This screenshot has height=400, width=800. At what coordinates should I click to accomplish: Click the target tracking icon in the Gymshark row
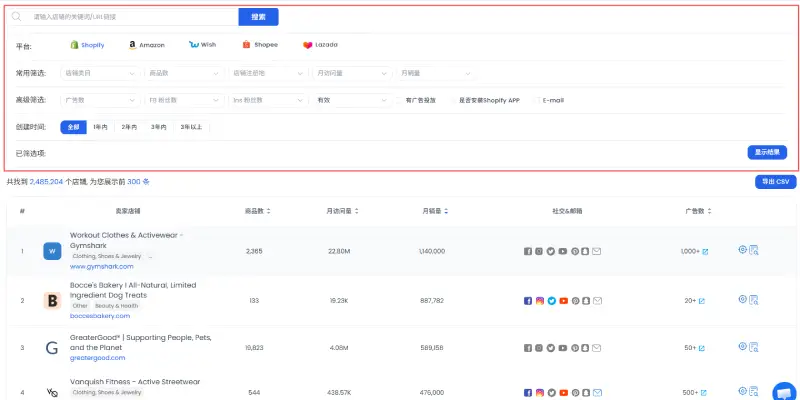click(742, 249)
